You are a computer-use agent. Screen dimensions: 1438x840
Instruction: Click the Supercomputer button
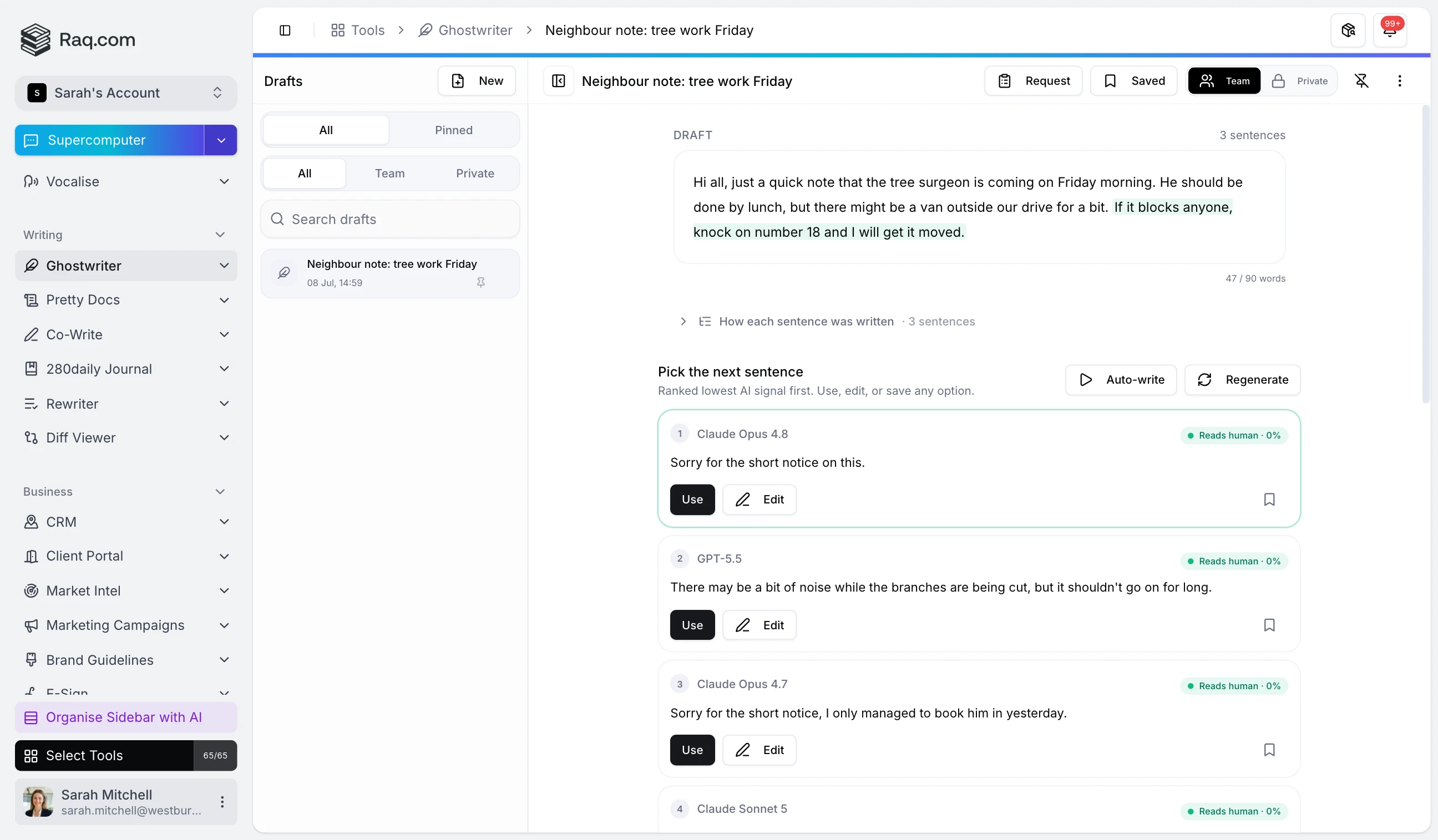pyautogui.click(x=109, y=140)
